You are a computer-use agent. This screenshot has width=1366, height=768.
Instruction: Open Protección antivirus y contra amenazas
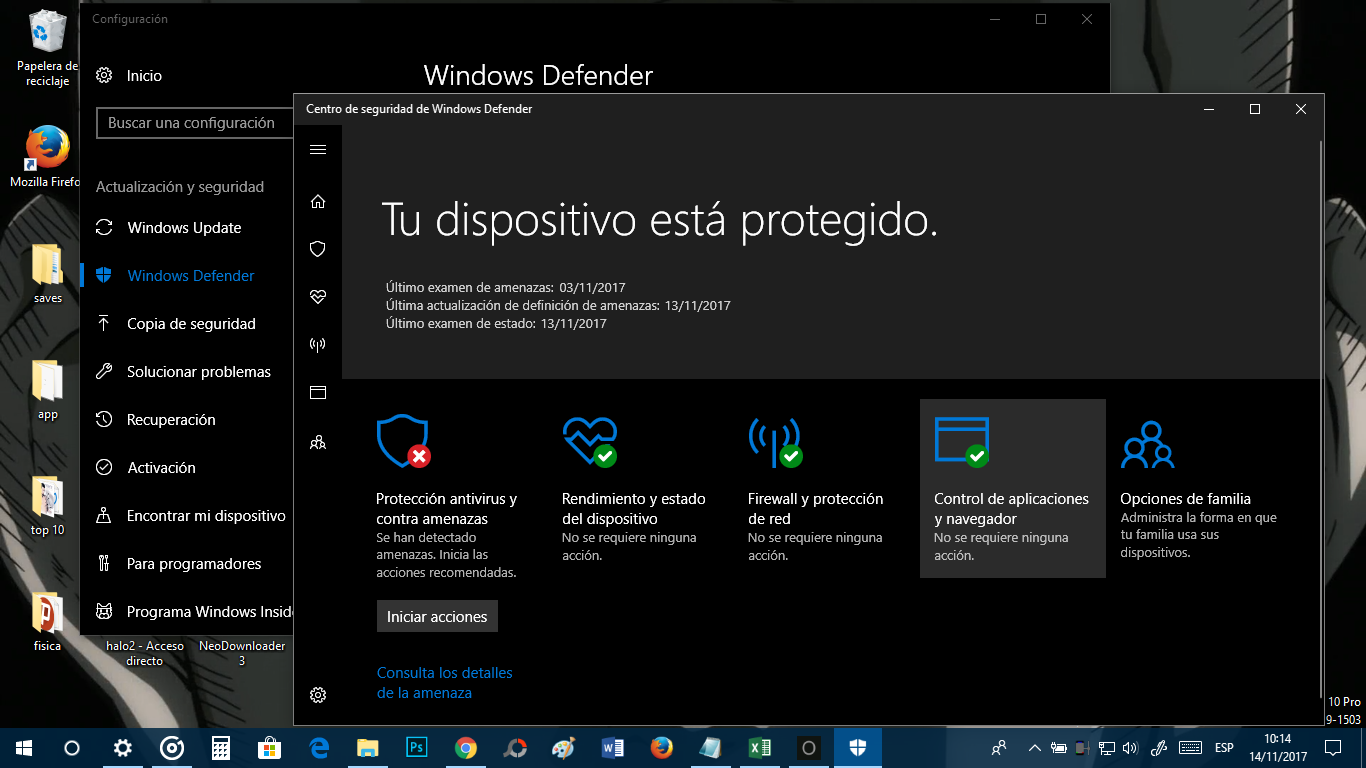pos(447,509)
